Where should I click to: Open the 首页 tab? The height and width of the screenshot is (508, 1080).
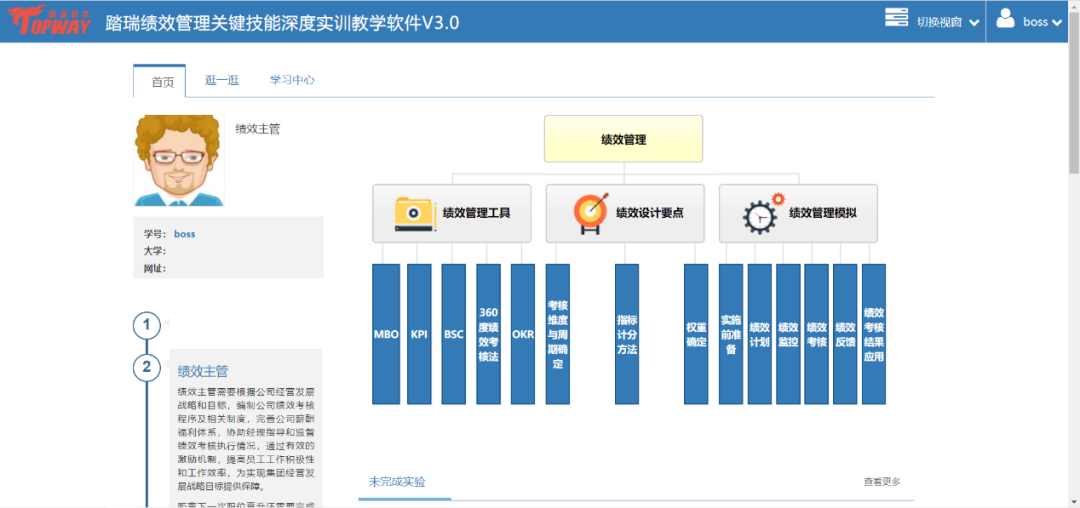click(x=160, y=82)
